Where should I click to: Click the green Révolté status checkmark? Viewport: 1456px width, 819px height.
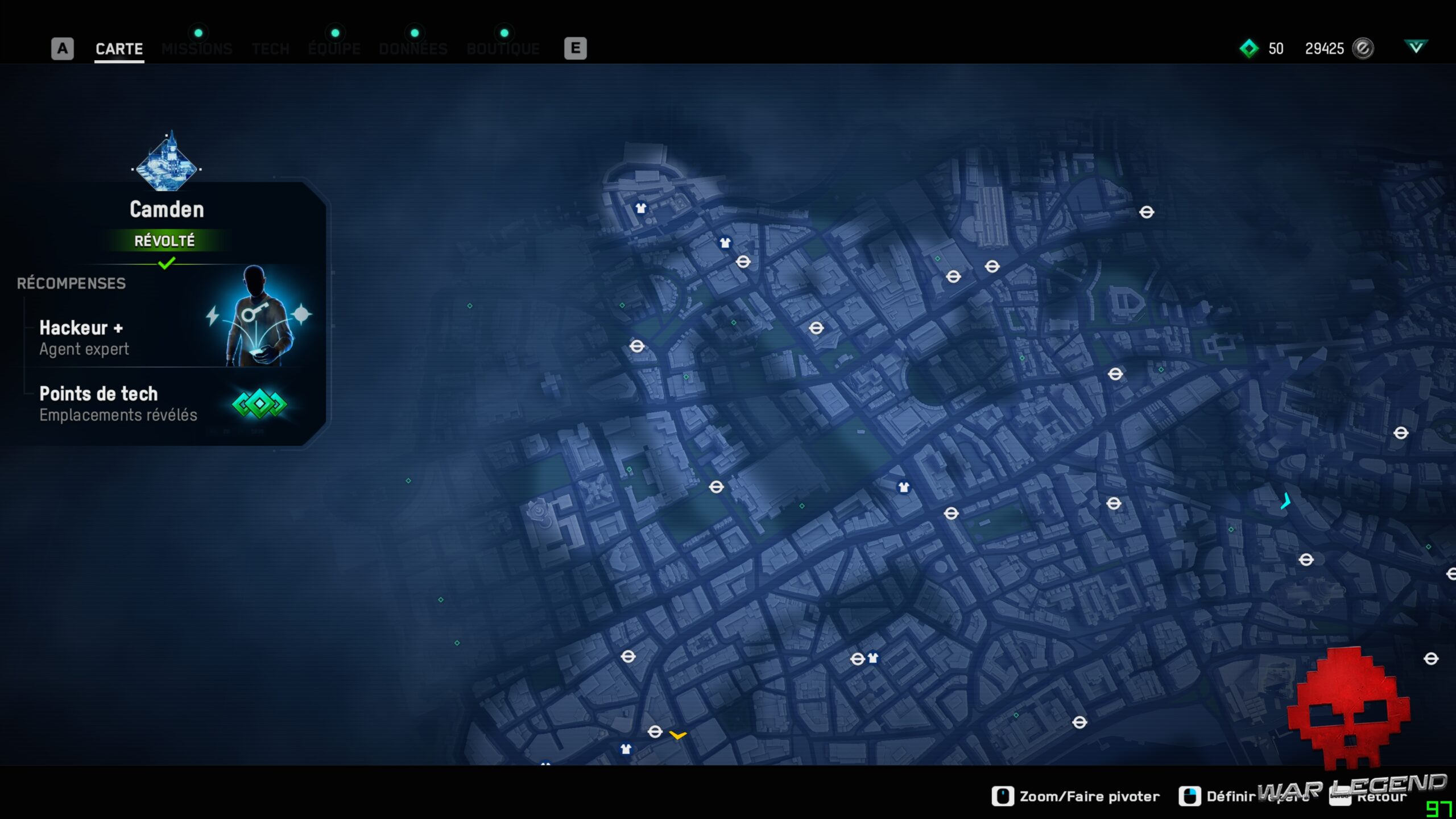tap(166, 263)
